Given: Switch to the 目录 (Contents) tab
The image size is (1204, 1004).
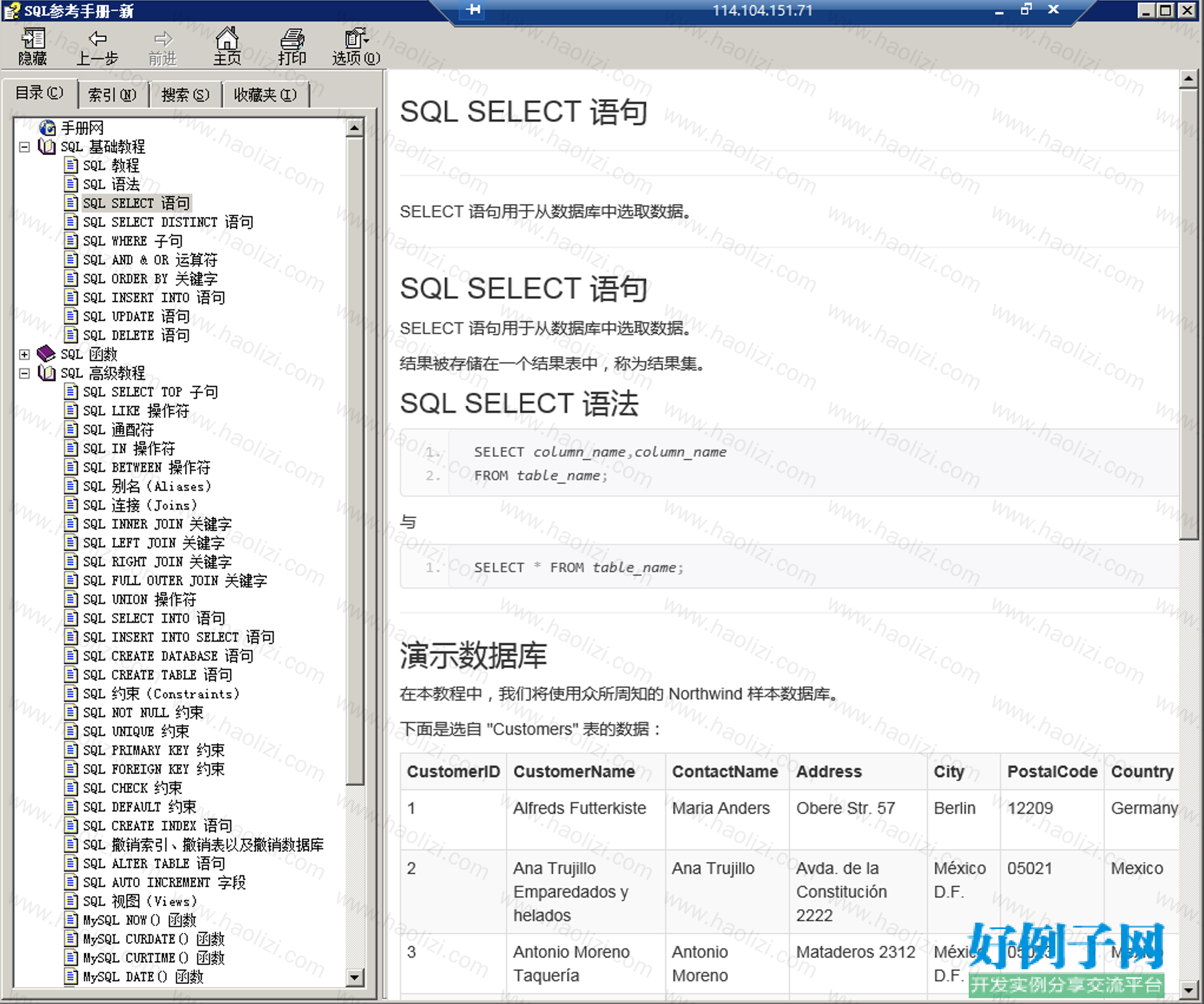Looking at the screenshot, I should click(40, 93).
